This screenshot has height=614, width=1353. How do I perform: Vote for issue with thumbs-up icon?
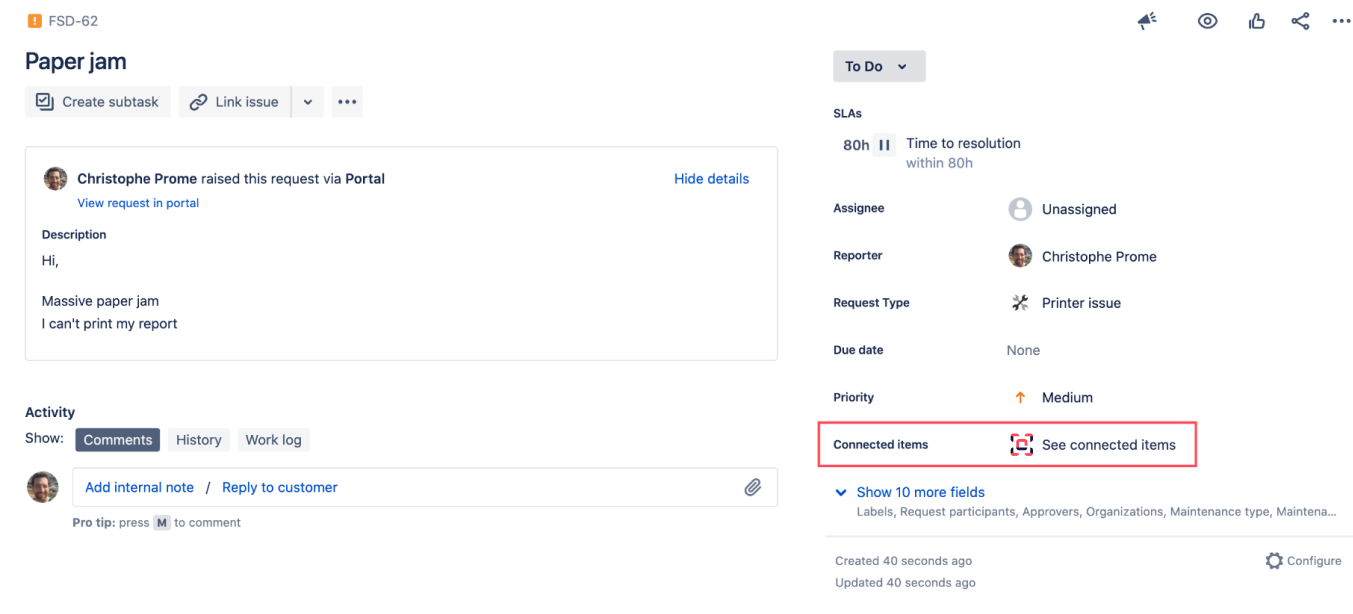point(1257,21)
